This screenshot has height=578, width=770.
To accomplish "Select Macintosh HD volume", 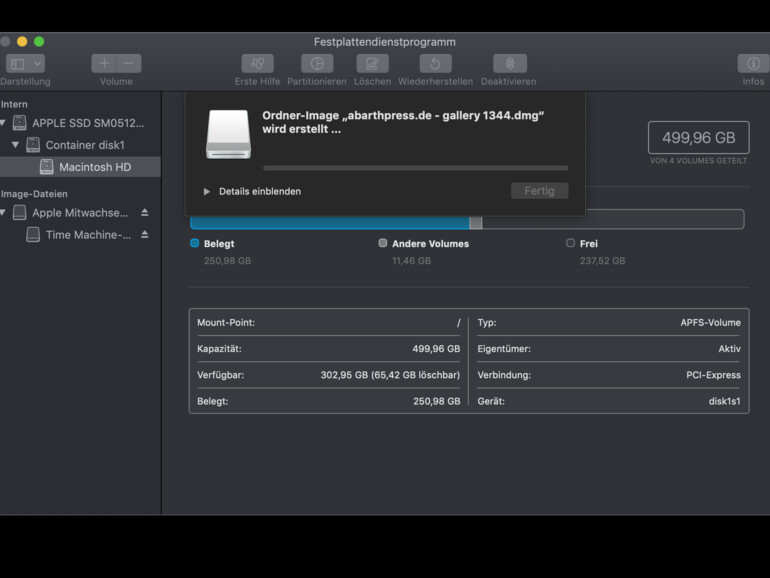I will point(80,167).
